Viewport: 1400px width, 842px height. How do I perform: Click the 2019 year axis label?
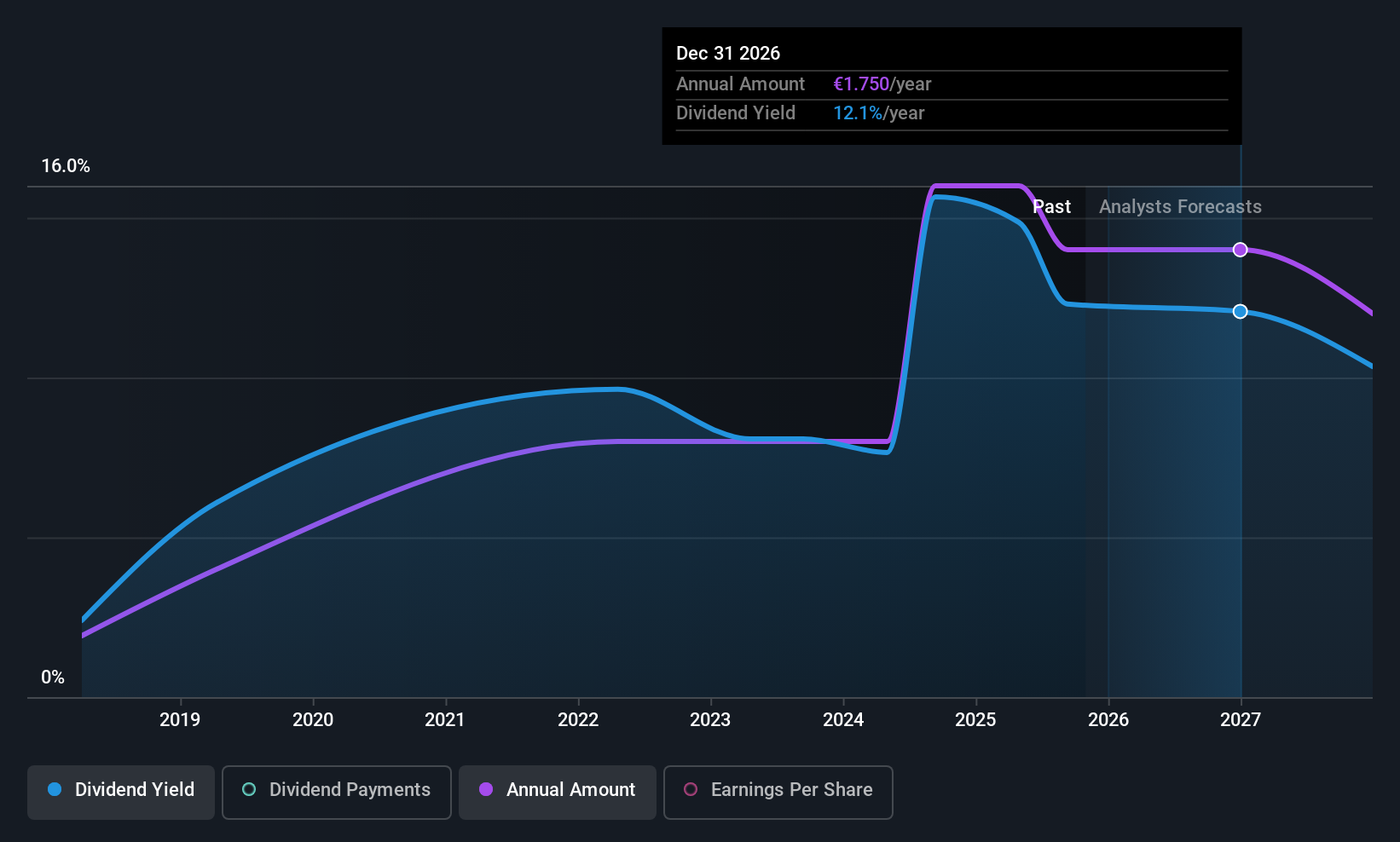click(x=180, y=720)
